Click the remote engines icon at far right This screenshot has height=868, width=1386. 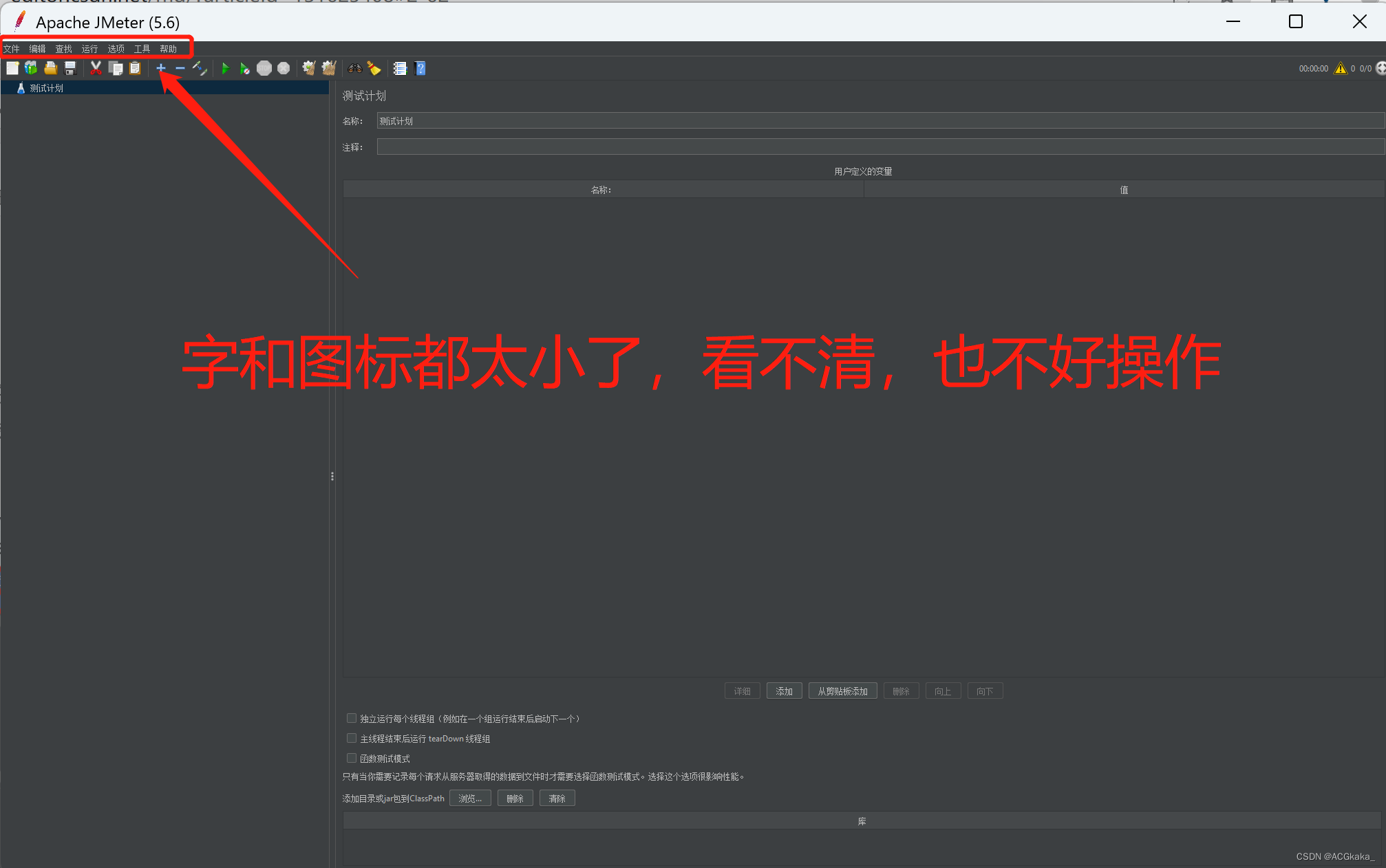click(x=1380, y=68)
